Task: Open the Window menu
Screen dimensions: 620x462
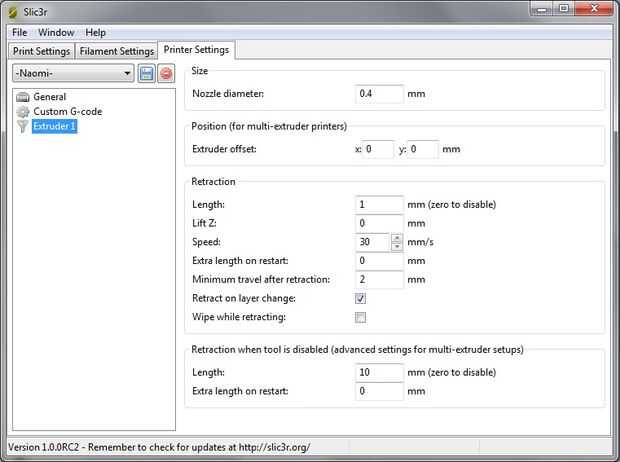Action: (x=56, y=32)
